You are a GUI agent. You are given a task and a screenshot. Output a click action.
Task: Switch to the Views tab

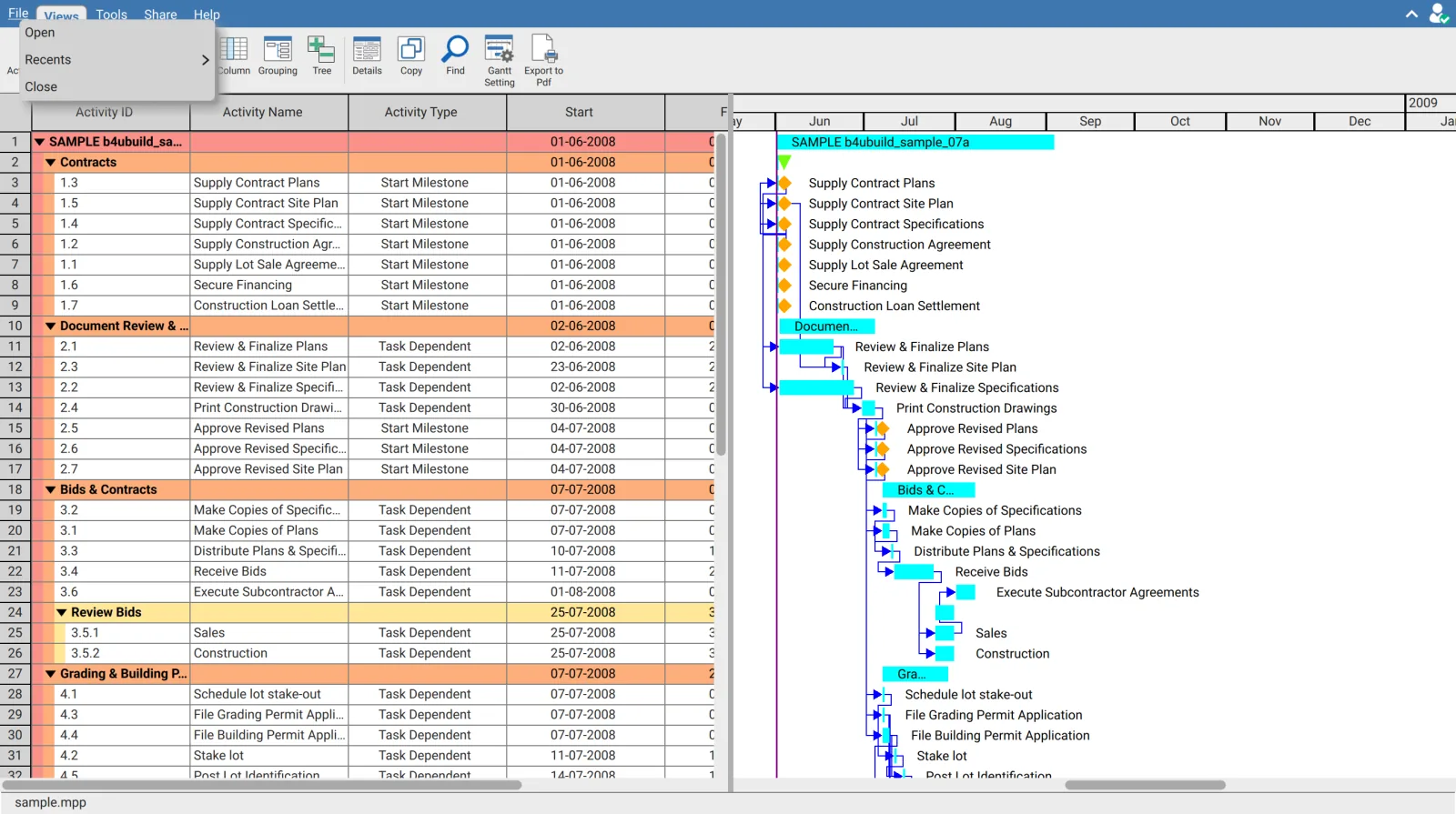pos(61,16)
